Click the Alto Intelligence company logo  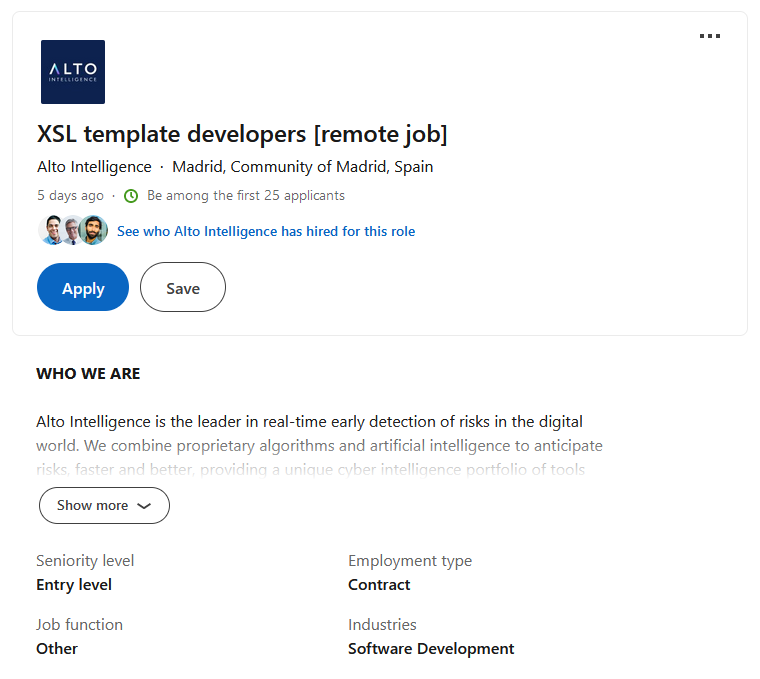73,72
